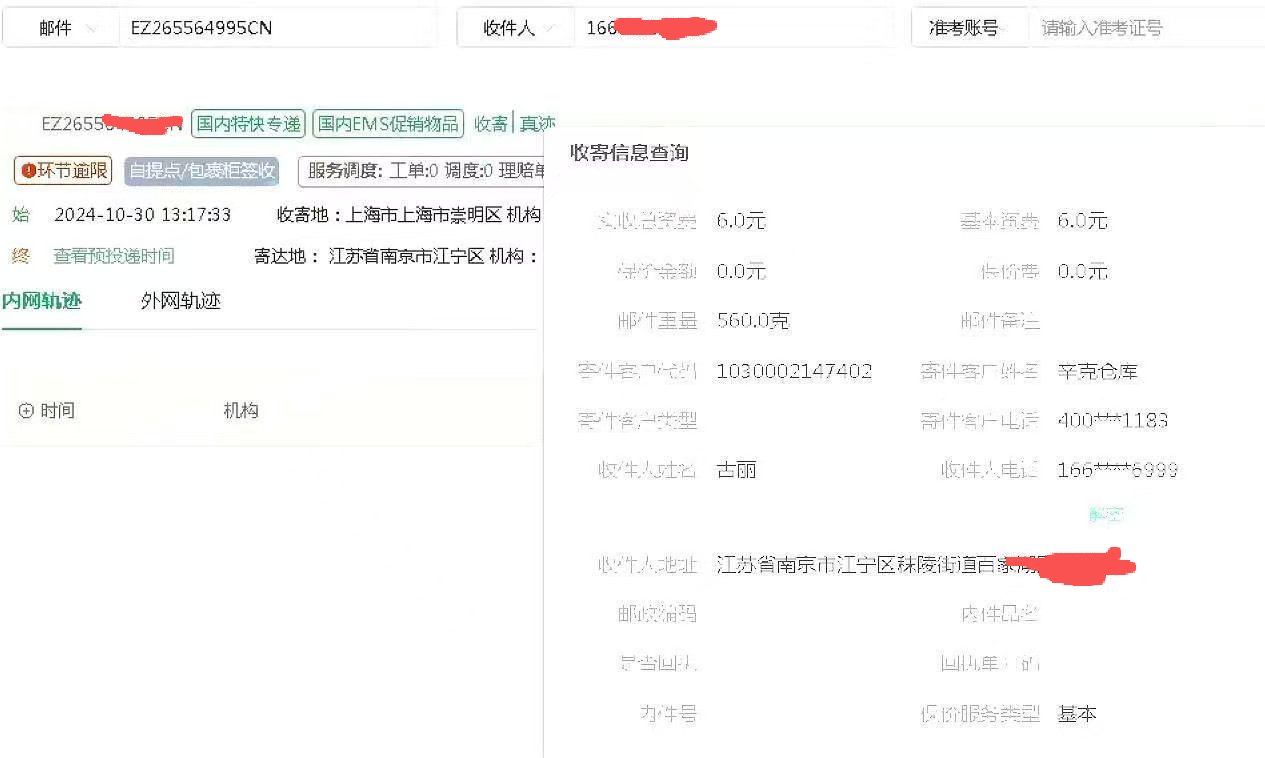Click the EZ265564995CN tracking number input
Image resolution: width=1265 pixels, height=758 pixels.
coord(270,27)
